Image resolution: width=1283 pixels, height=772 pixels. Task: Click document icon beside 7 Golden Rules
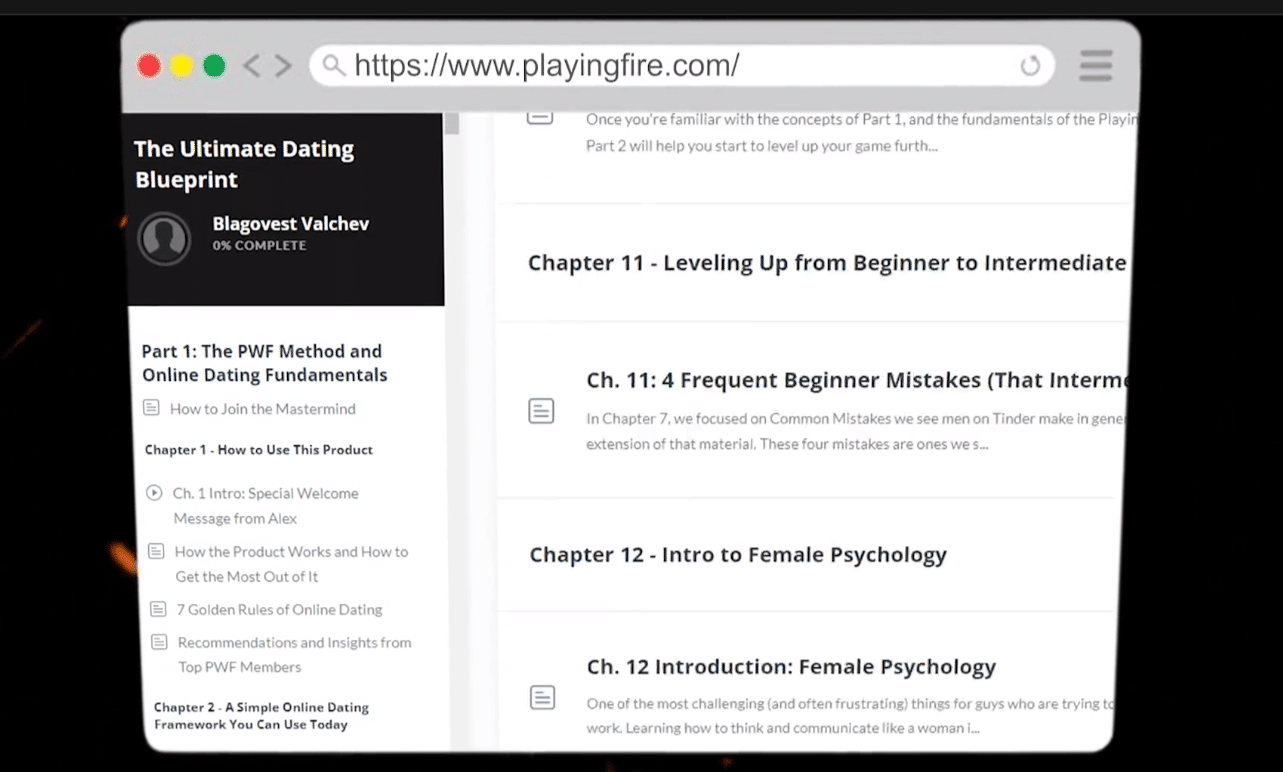click(158, 609)
